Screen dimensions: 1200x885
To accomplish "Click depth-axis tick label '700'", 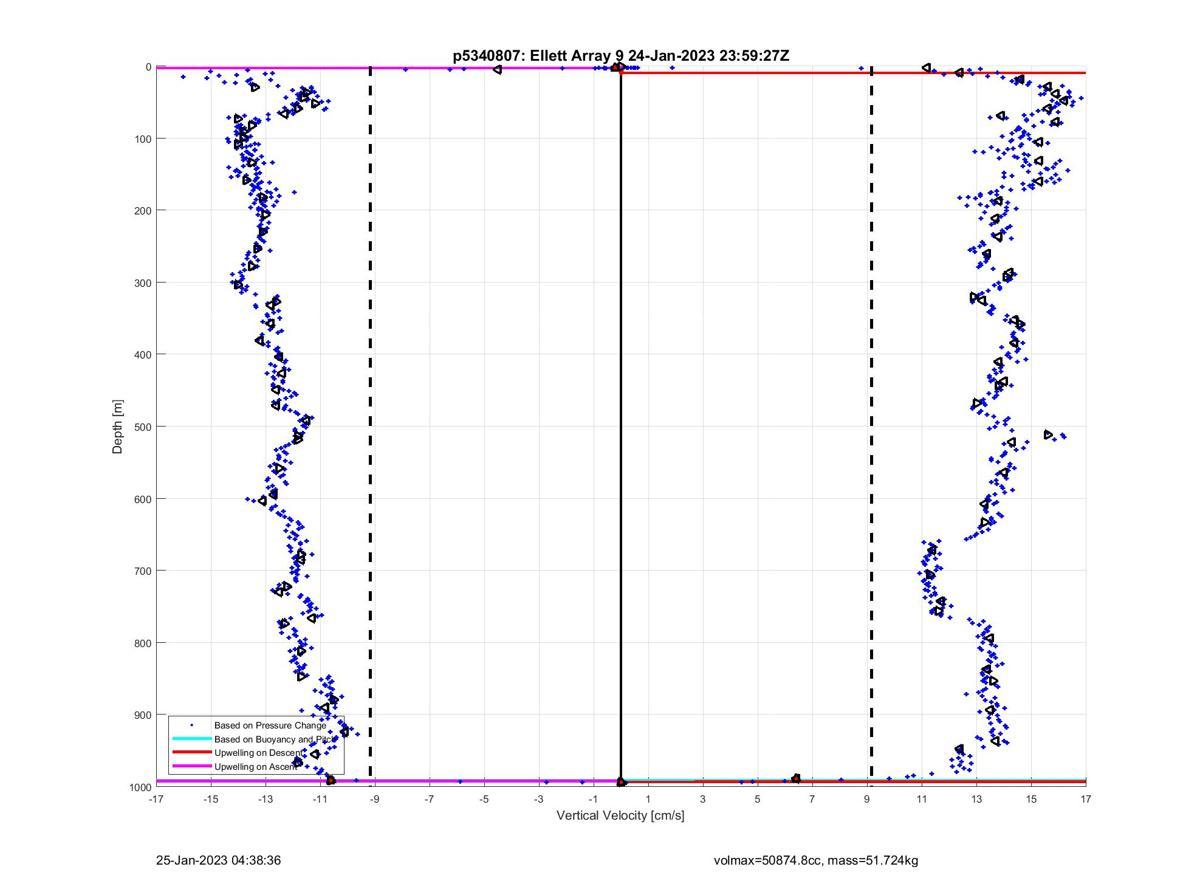I will click(142, 570).
